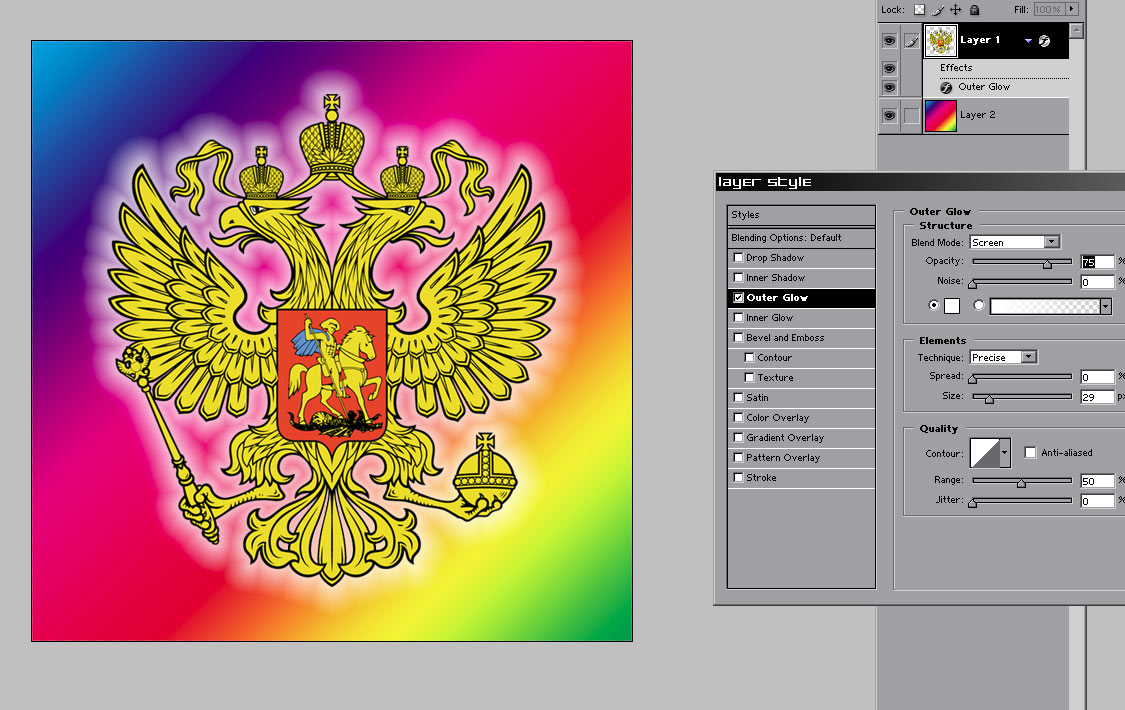The image size is (1125, 710).
Task: Enable the Bevel and Emboss checkbox
Action: point(738,338)
